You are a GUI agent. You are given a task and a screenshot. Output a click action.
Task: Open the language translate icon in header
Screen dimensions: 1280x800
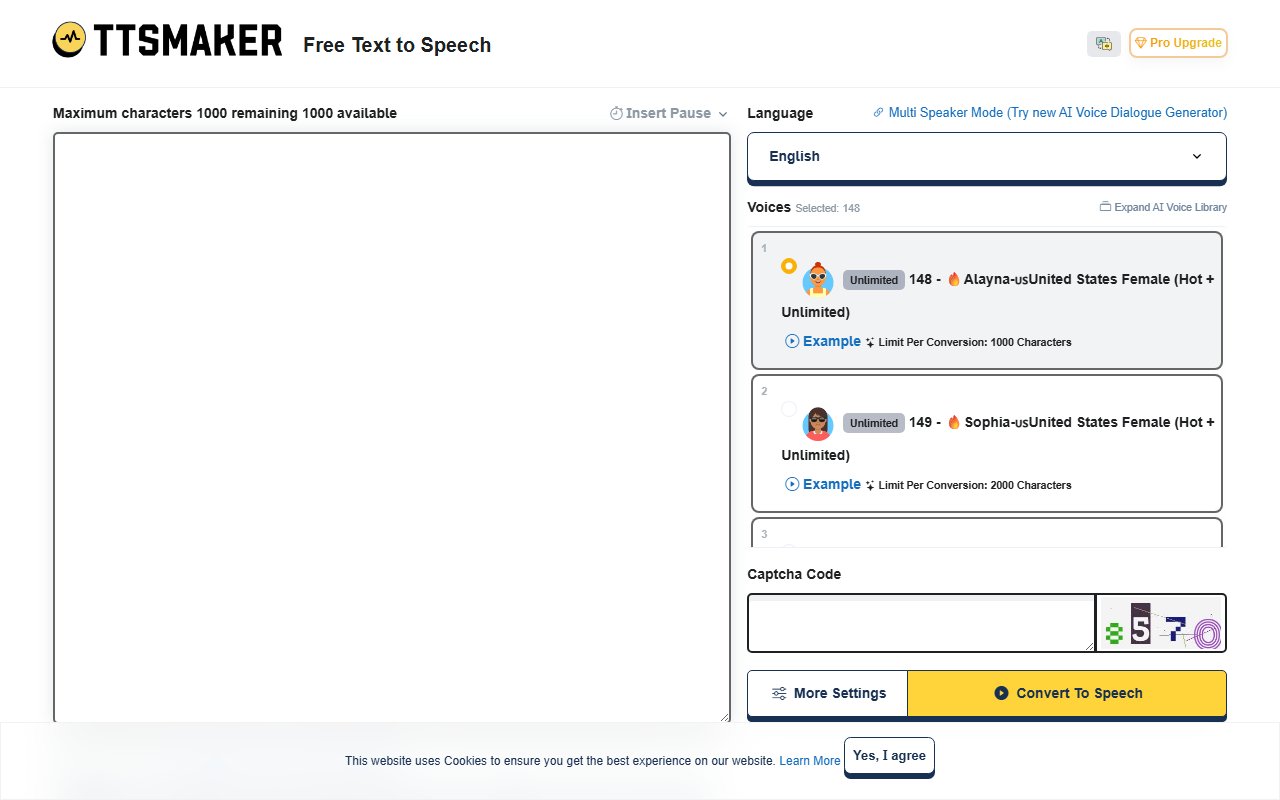point(1104,43)
